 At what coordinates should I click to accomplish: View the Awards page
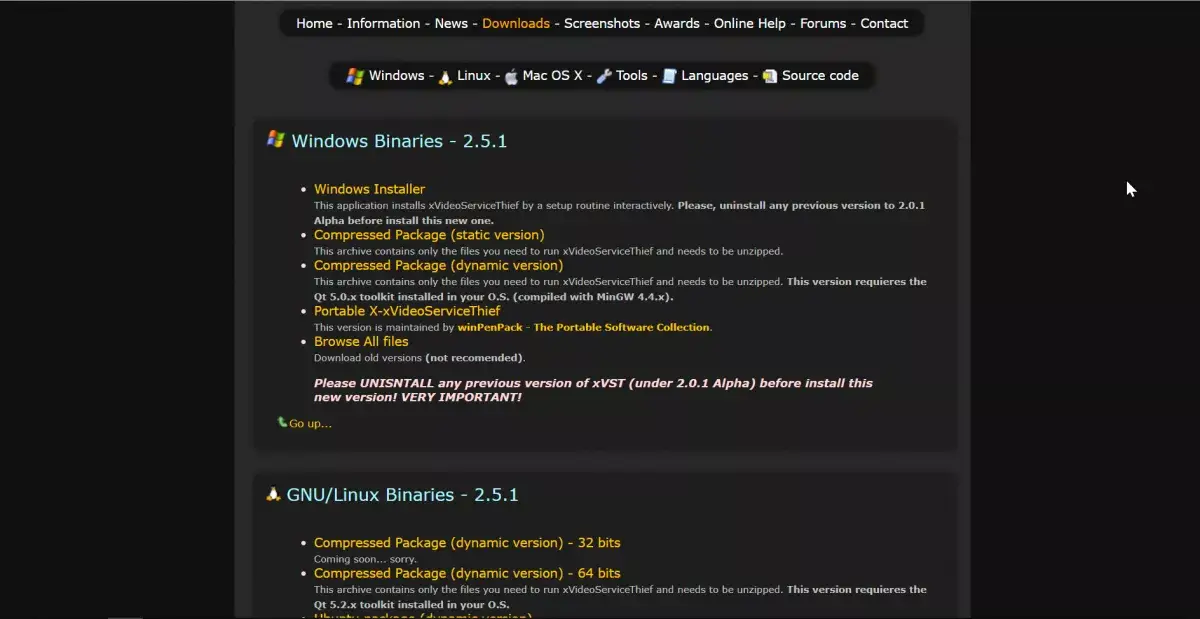tap(677, 23)
